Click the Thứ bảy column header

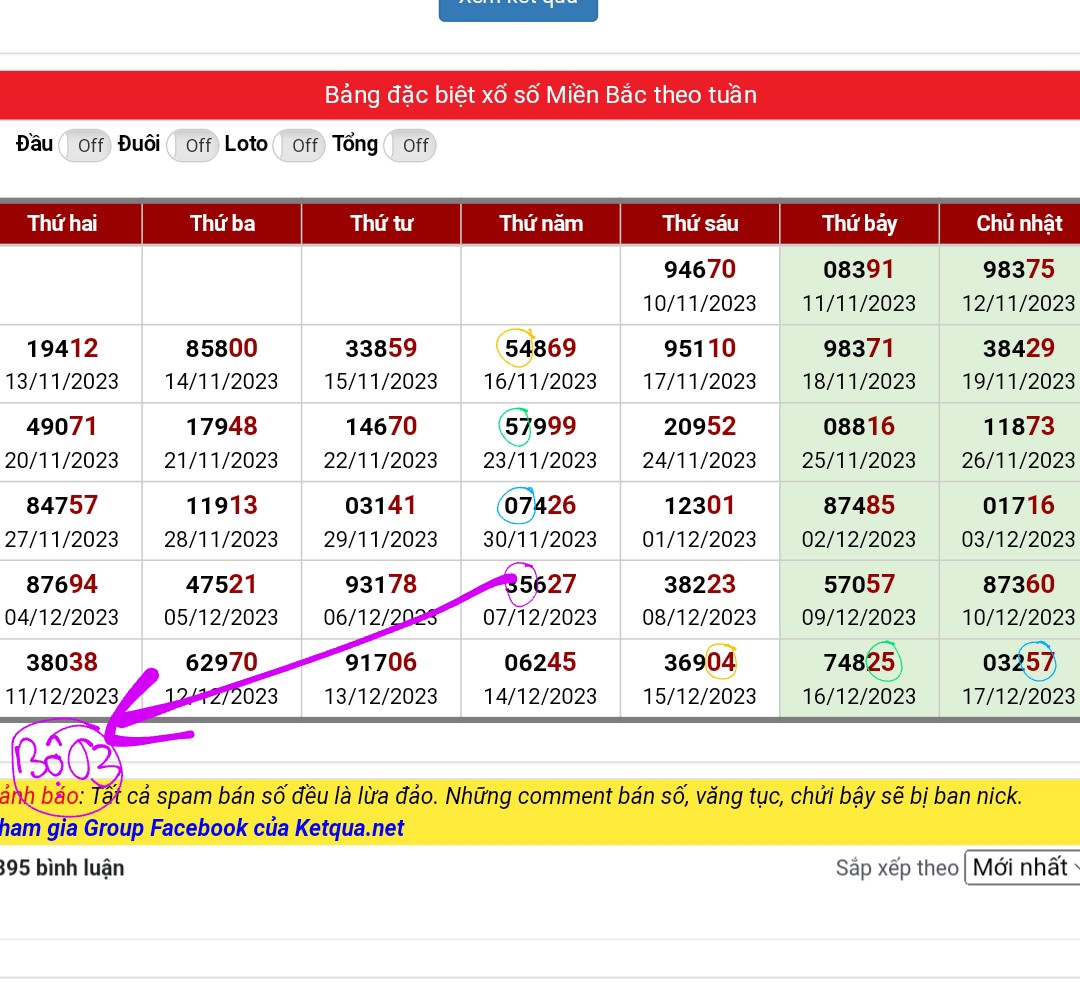pyautogui.click(x=859, y=223)
